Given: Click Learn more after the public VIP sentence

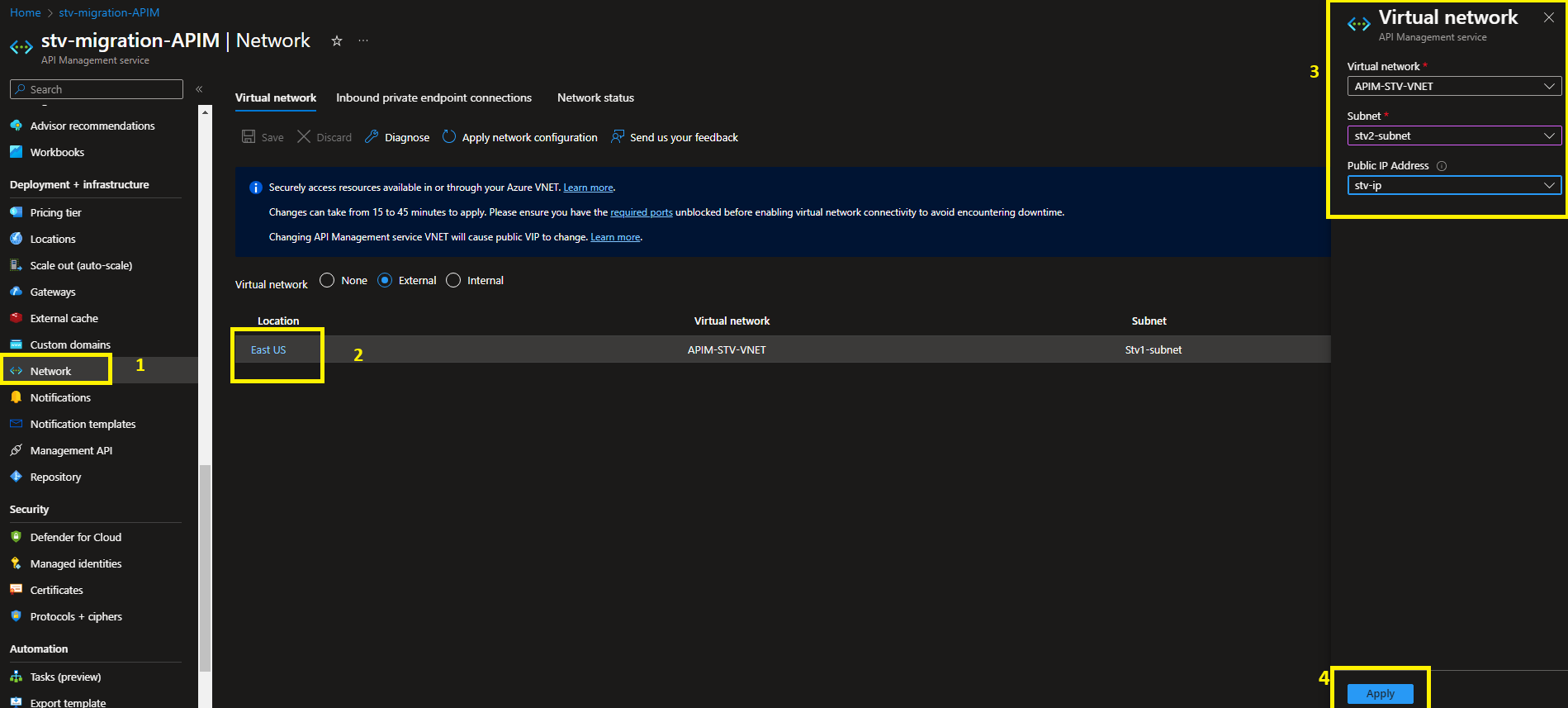Looking at the screenshot, I should (x=615, y=237).
